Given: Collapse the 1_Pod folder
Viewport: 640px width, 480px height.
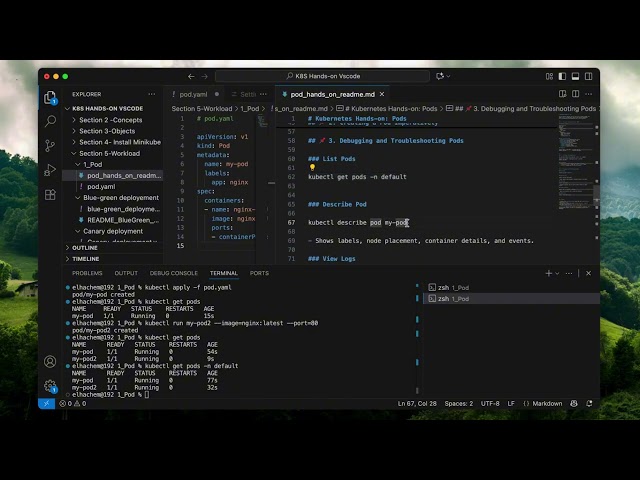Looking at the screenshot, I should click(112, 164).
